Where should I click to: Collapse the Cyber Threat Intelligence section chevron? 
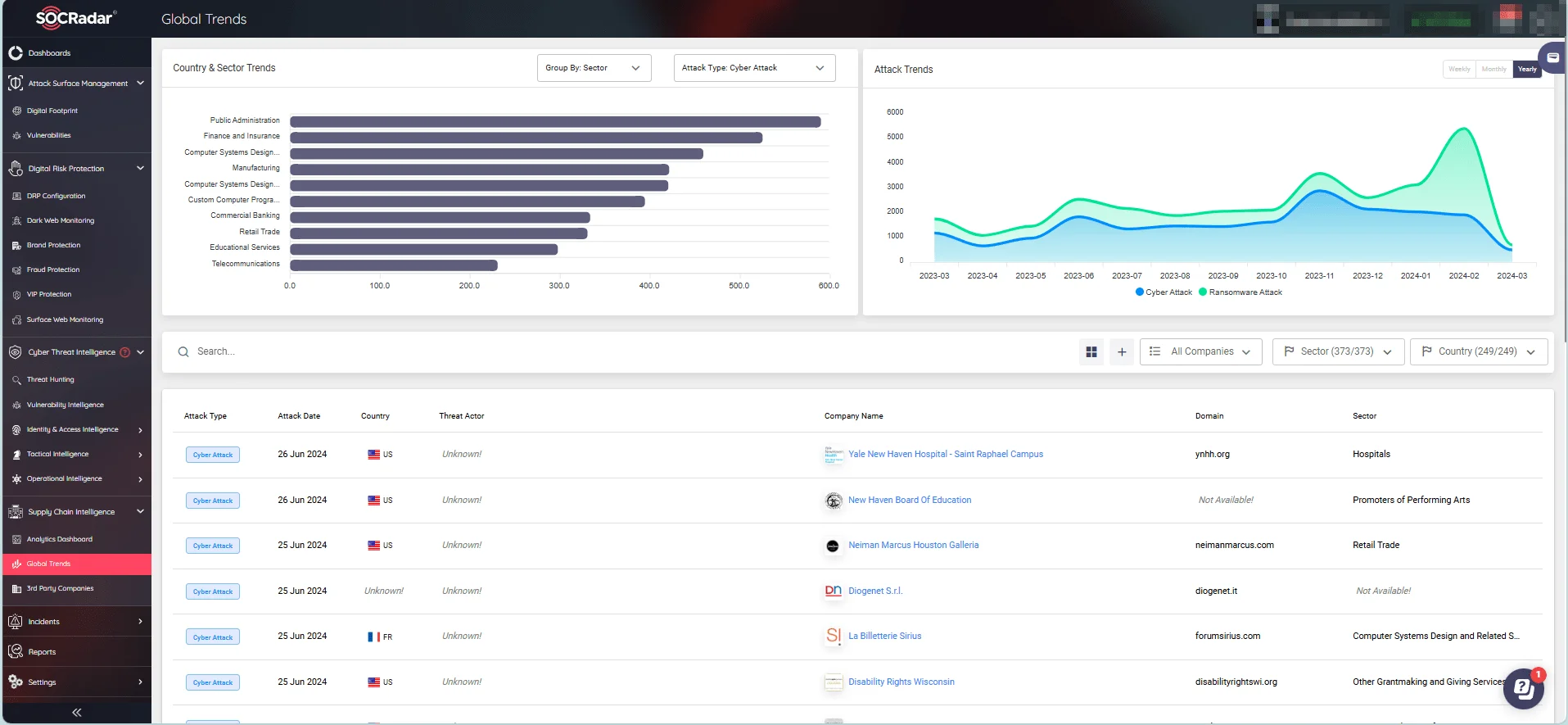click(140, 352)
